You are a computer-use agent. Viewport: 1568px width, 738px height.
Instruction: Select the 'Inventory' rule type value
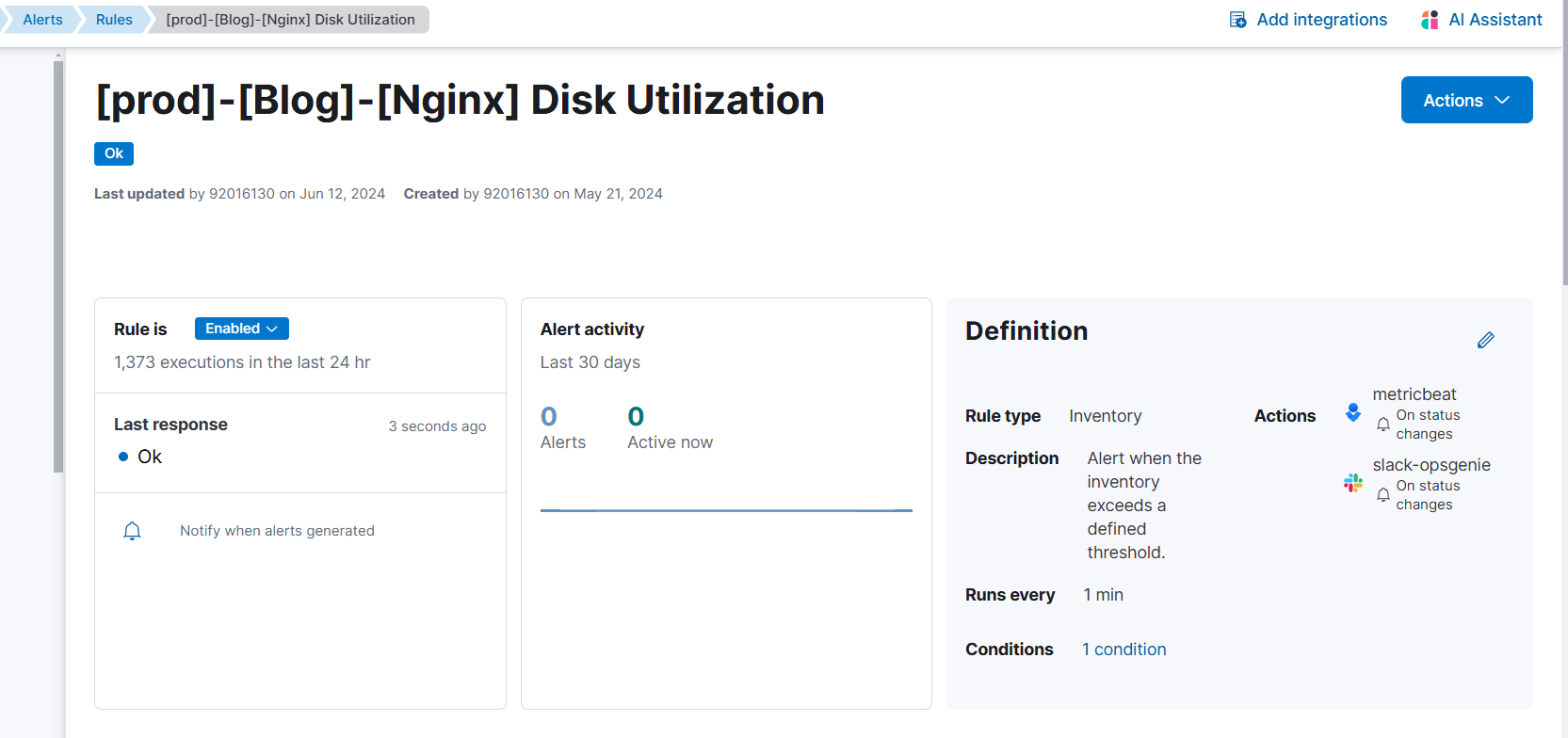(1106, 416)
